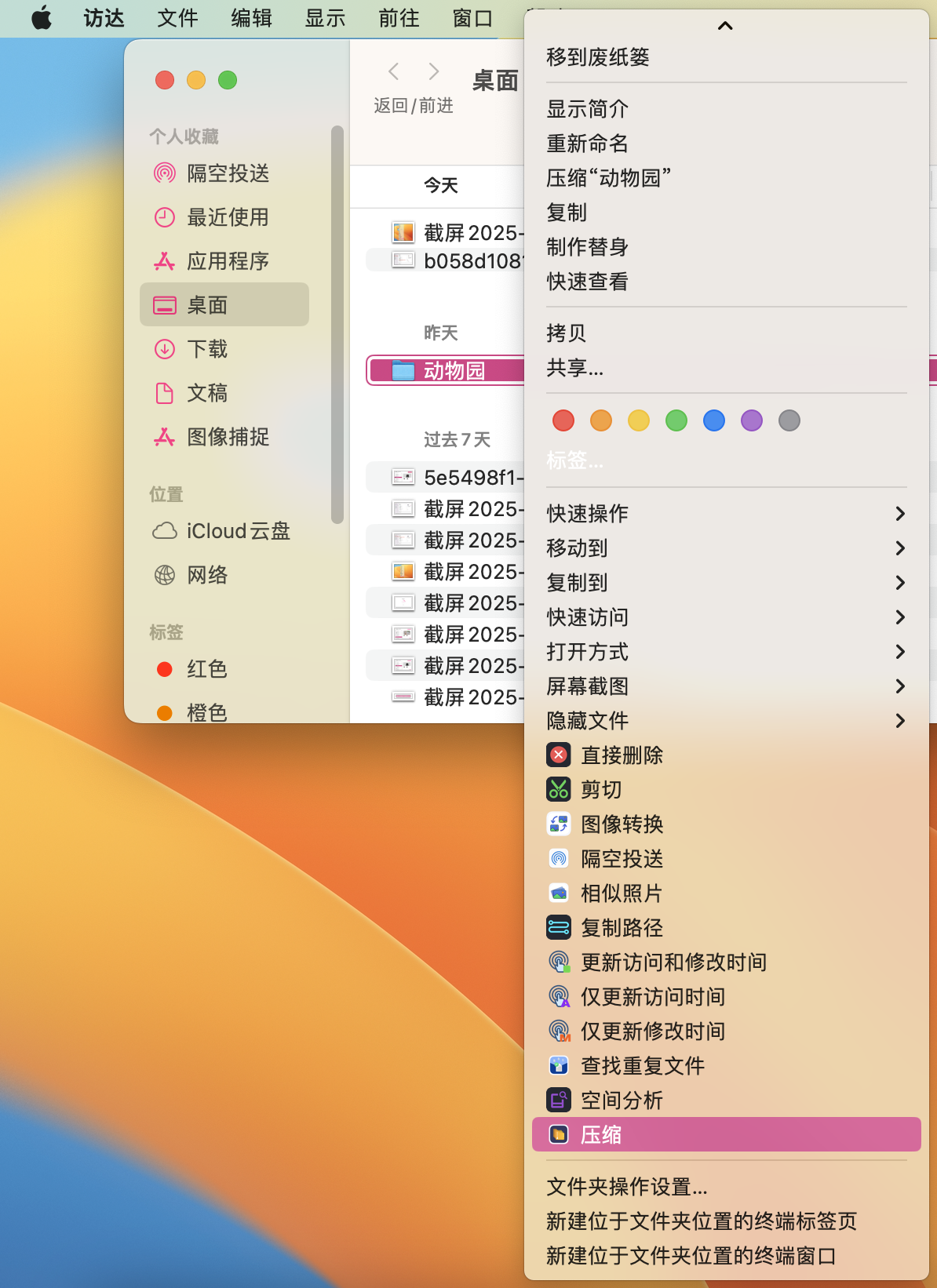Click the 相似照片 icon
Image resolution: width=937 pixels, height=1288 pixels.
click(x=559, y=893)
